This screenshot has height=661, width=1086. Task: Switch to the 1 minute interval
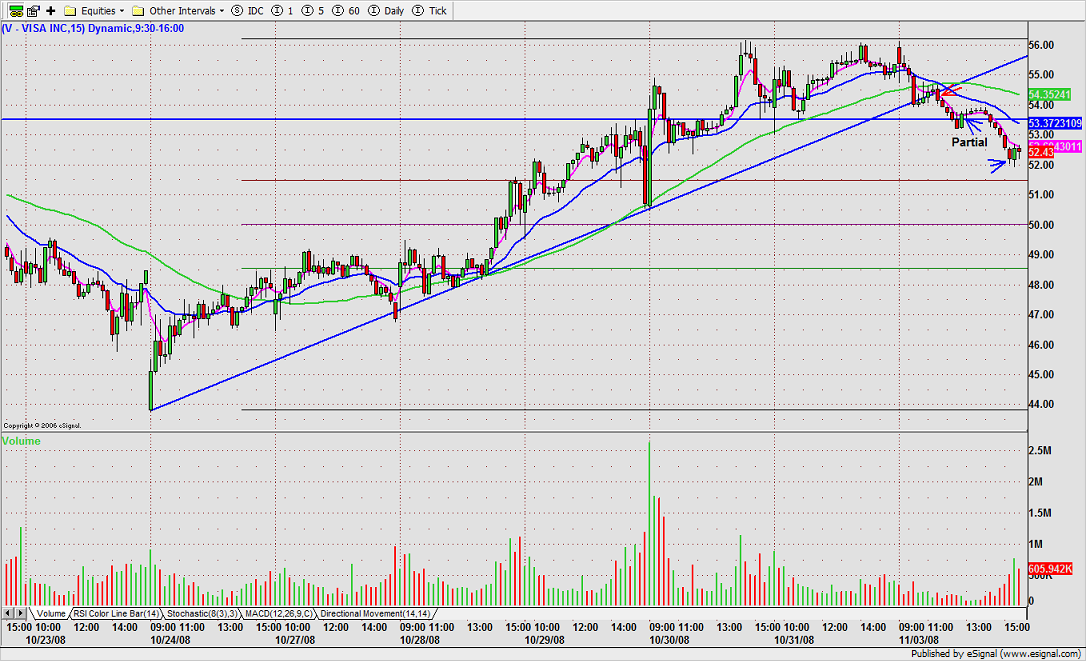point(282,10)
